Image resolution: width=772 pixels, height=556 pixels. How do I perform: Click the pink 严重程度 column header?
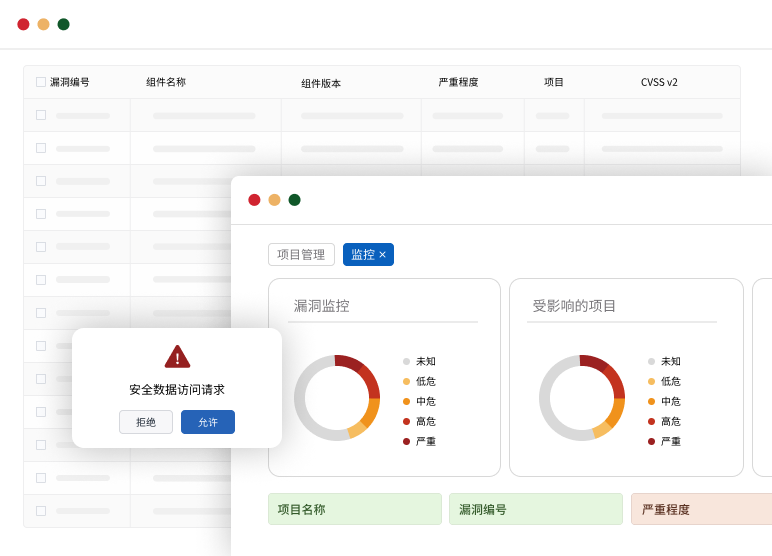[700, 509]
